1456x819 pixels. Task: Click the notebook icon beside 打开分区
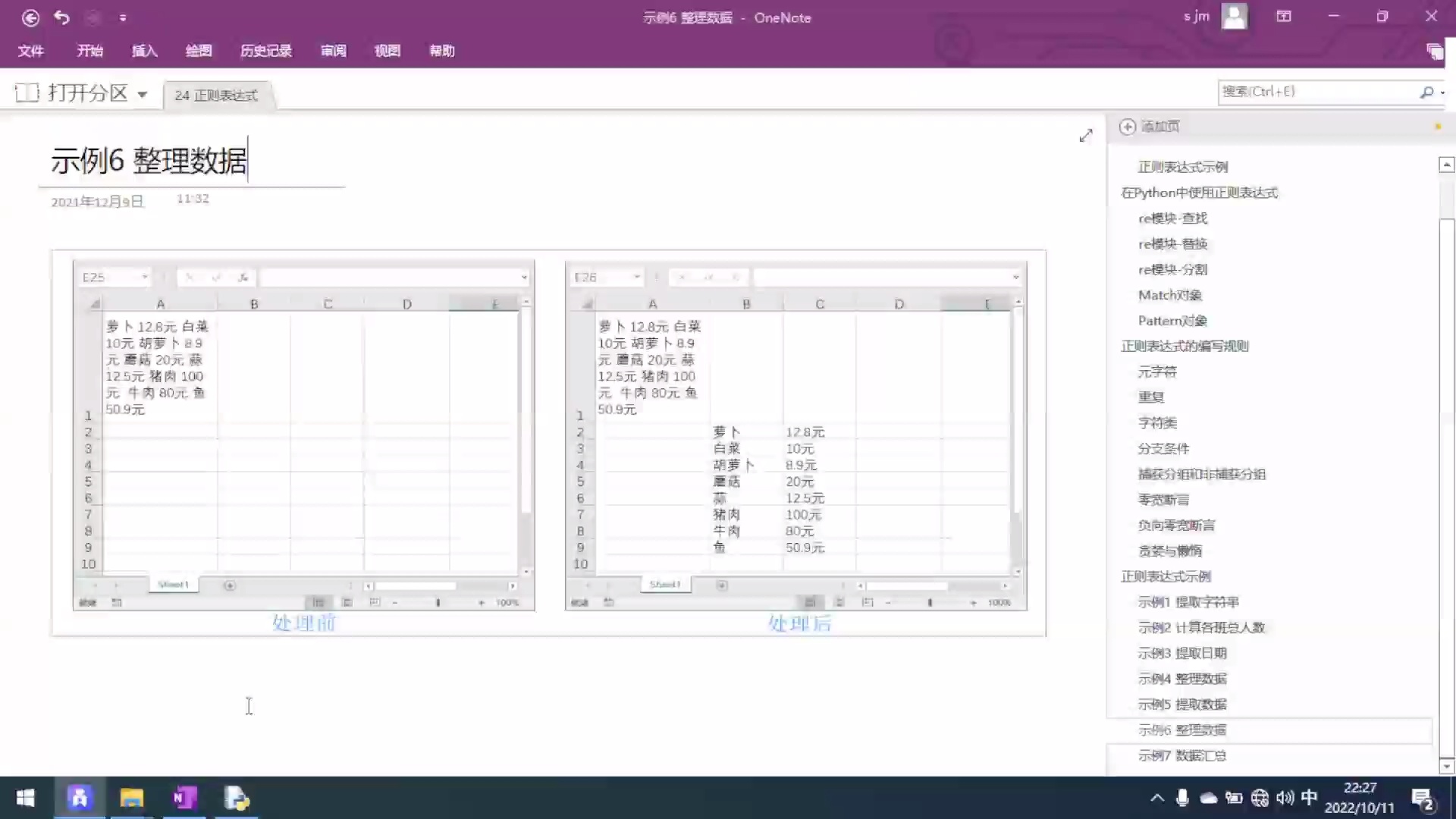(26, 93)
